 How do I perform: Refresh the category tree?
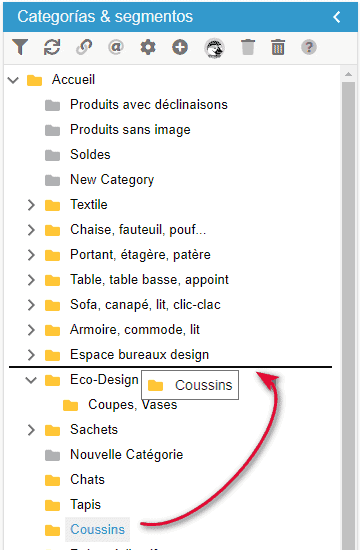coord(52,47)
